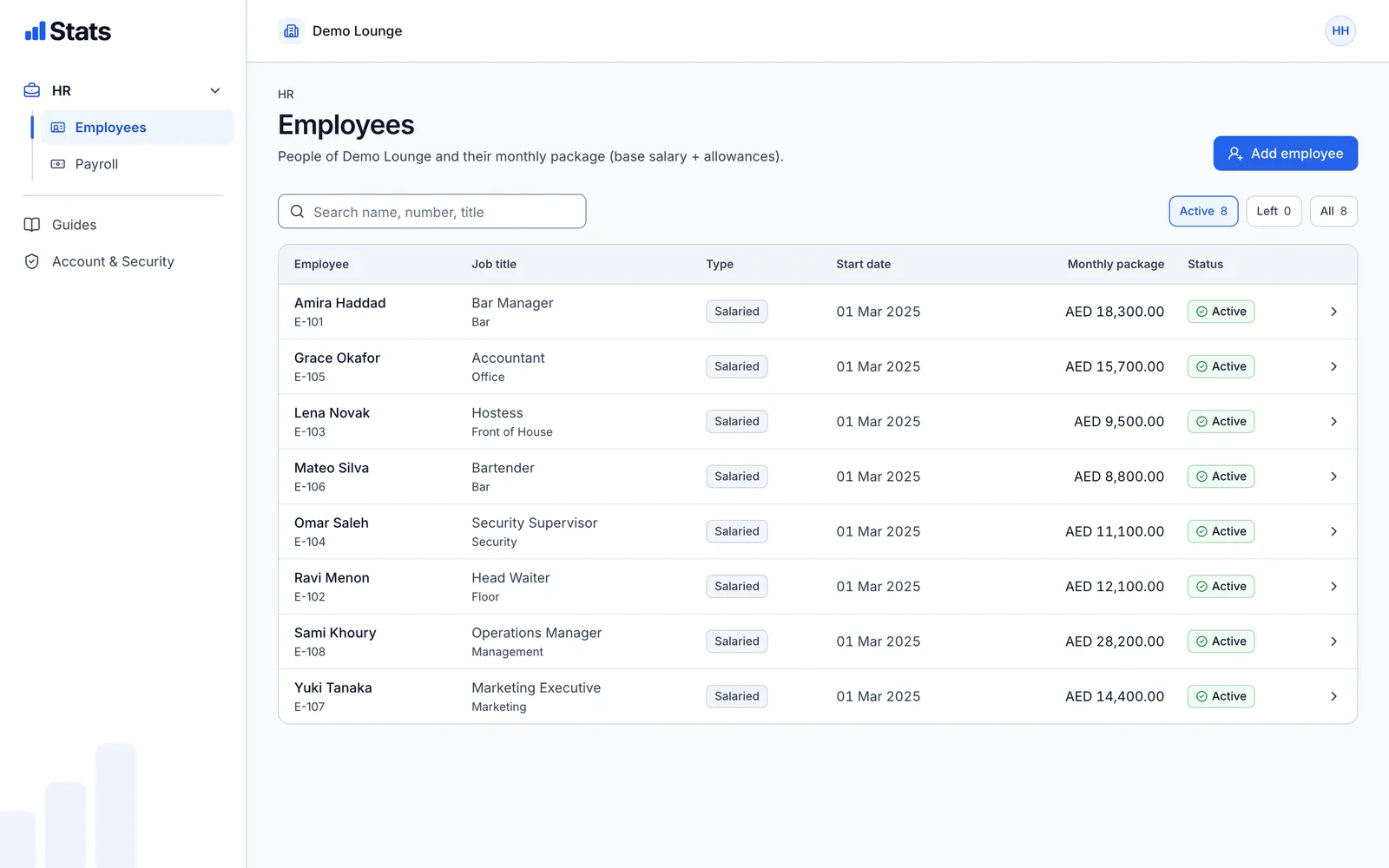Click the HR briefcase icon in sidebar

(32, 90)
